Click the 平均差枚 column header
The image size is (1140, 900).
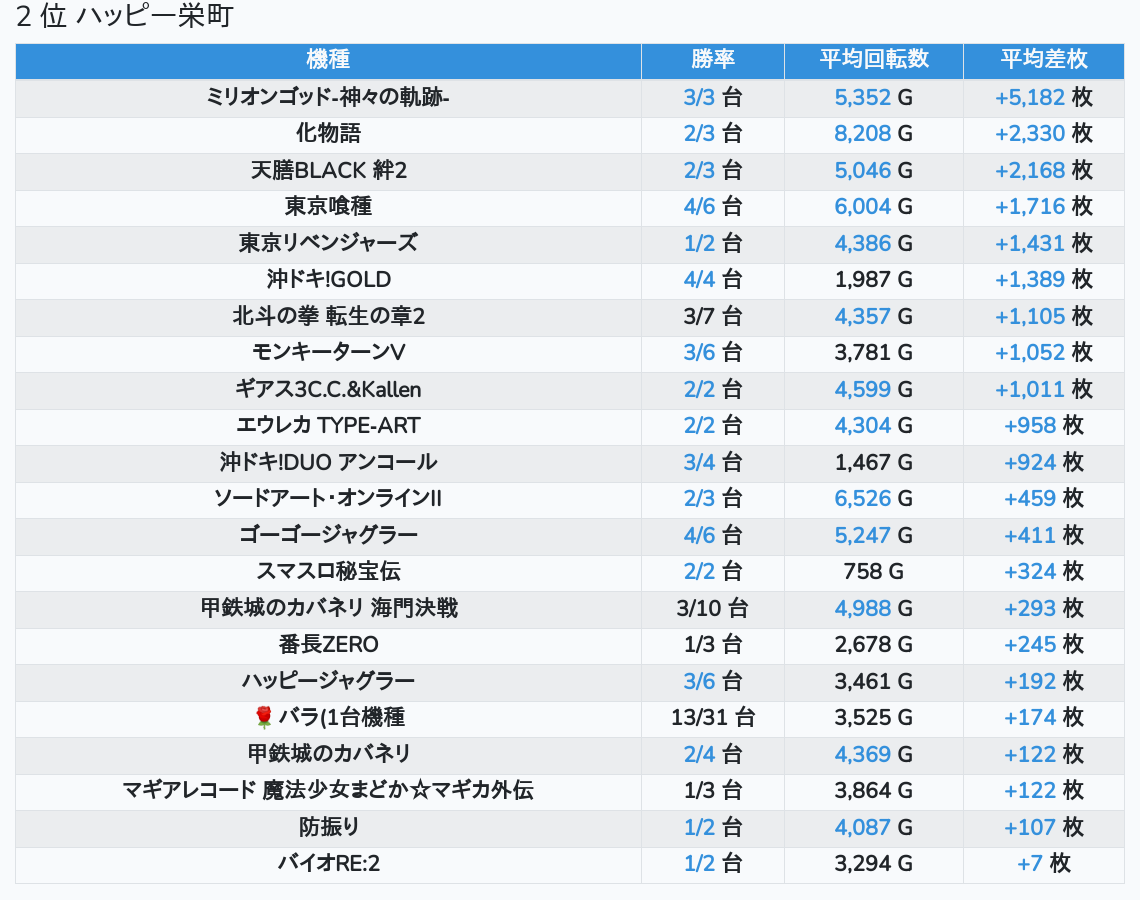click(1043, 60)
